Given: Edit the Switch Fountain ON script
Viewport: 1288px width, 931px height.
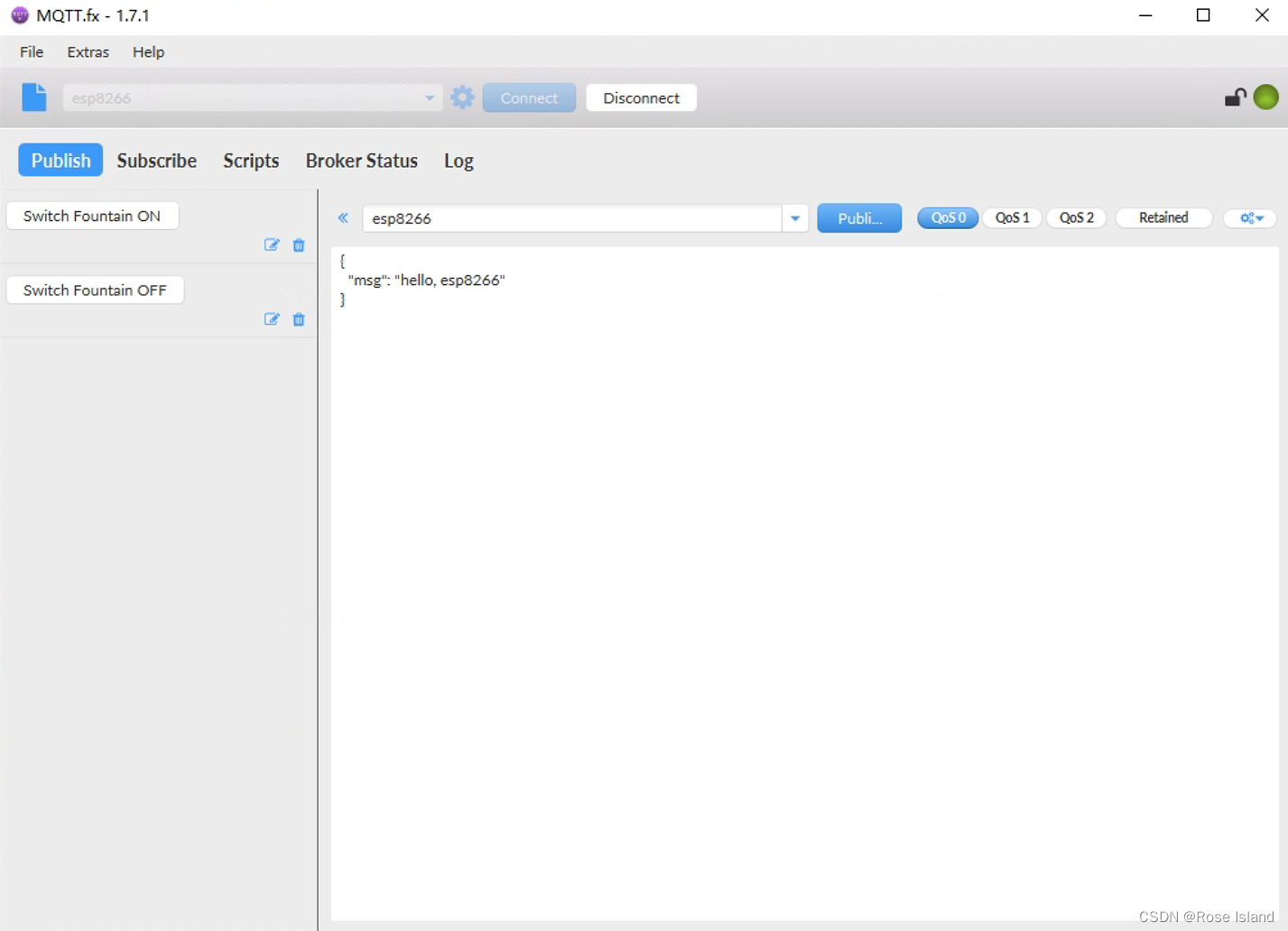Looking at the screenshot, I should (272, 244).
